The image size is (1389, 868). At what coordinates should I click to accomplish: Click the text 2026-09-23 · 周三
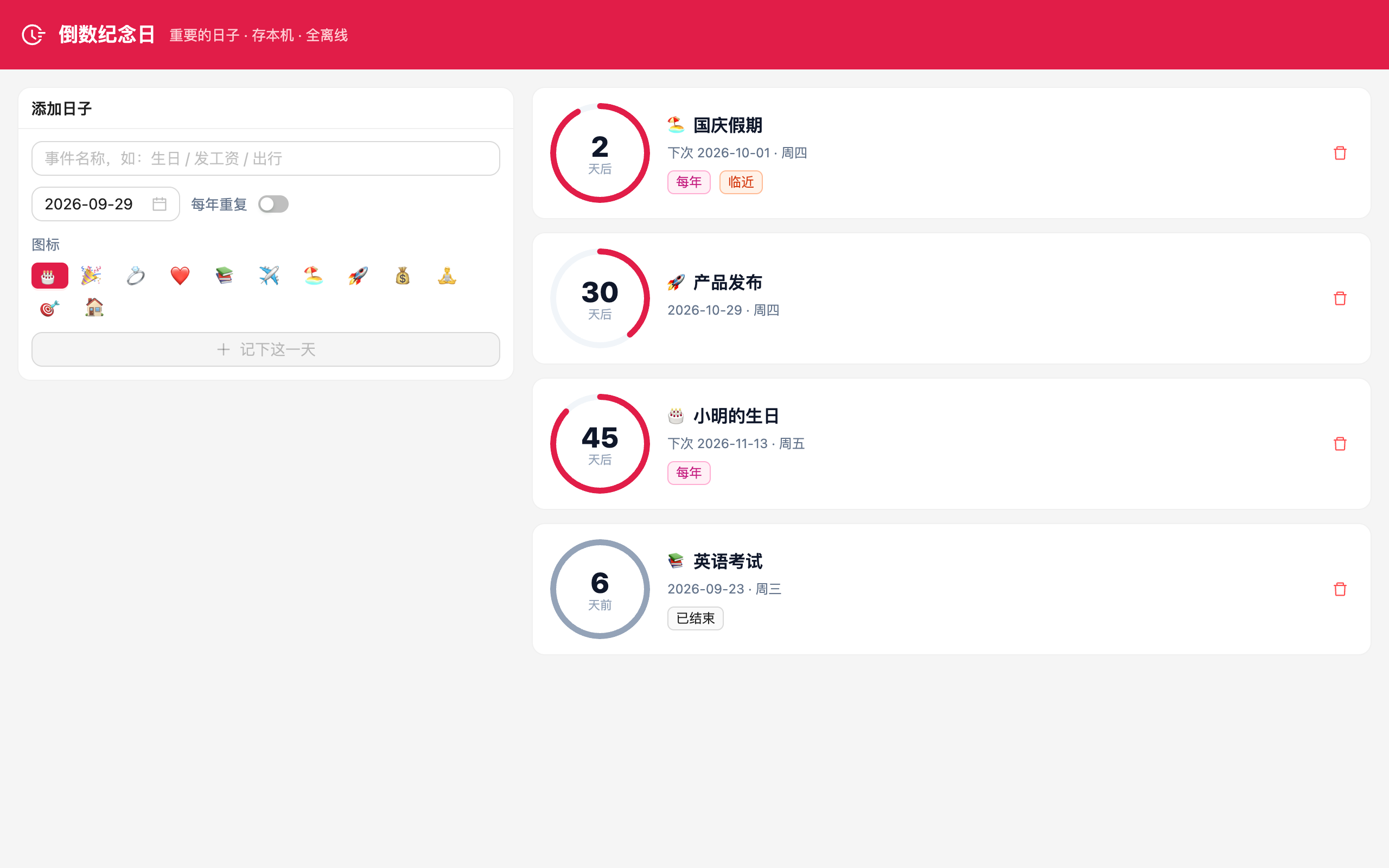coord(724,589)
